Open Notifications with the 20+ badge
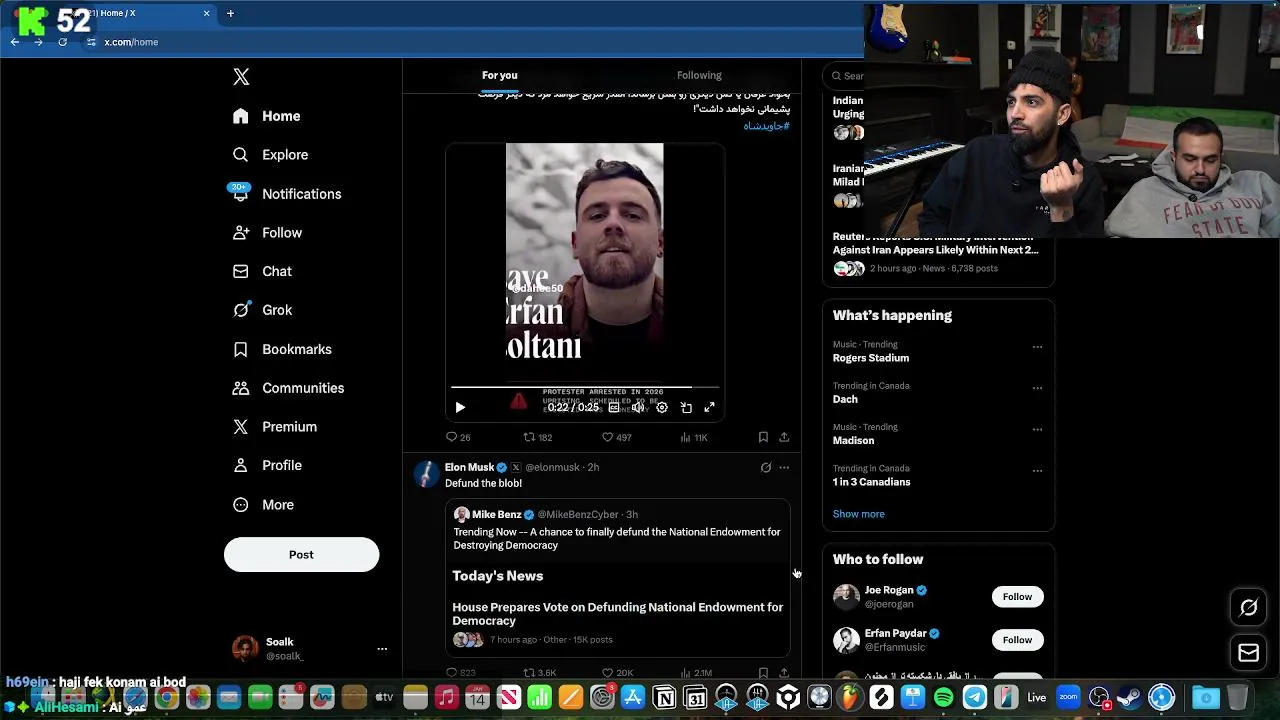1280x720 pixels. point(286,194)
